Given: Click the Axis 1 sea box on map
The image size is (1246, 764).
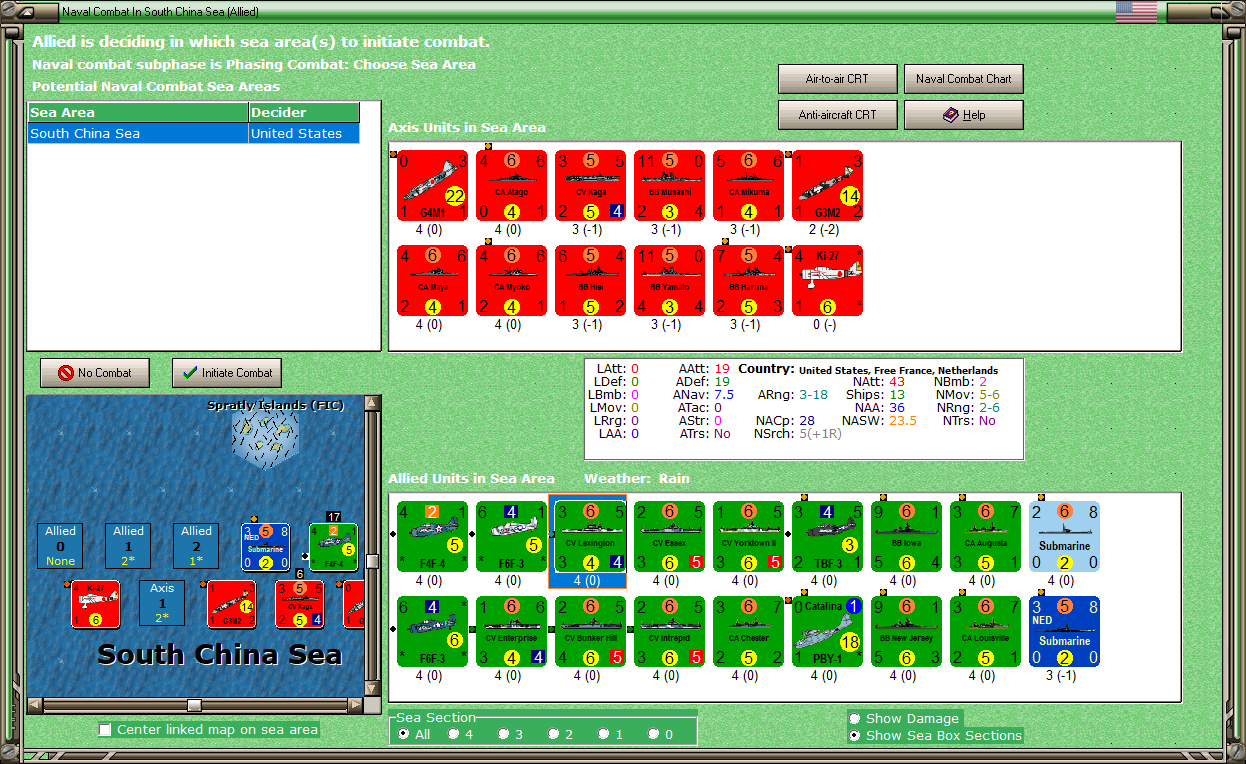Looking at the screenshot, I should (162, 603).
